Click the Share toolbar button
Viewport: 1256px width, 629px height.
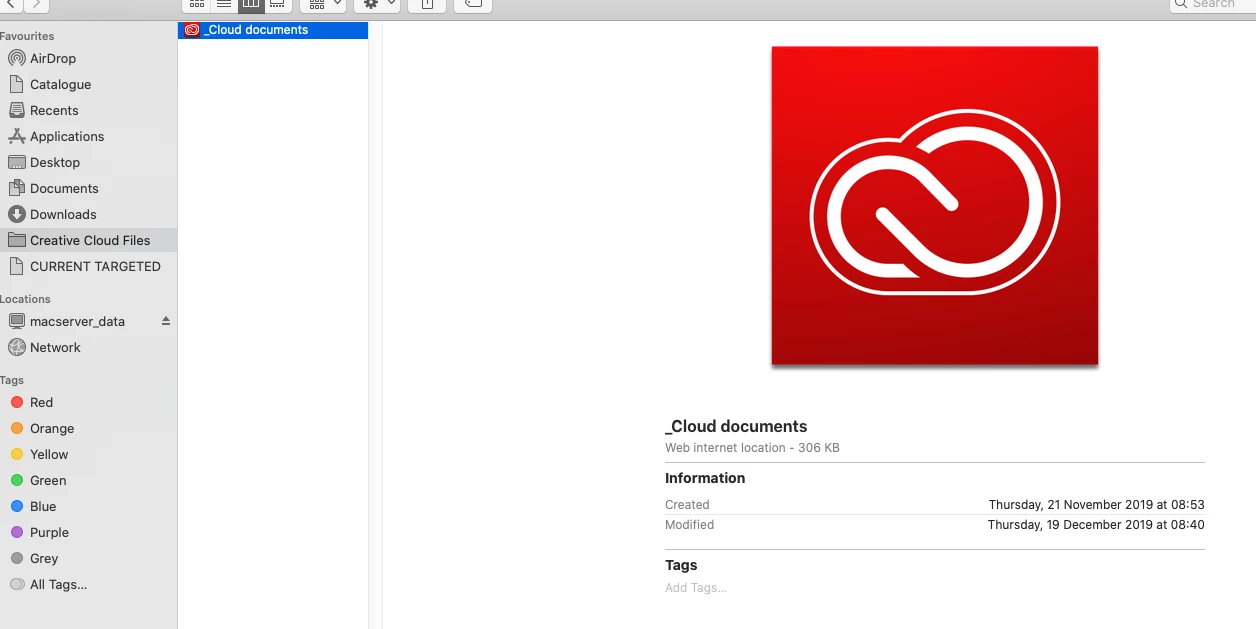[427, 4]
